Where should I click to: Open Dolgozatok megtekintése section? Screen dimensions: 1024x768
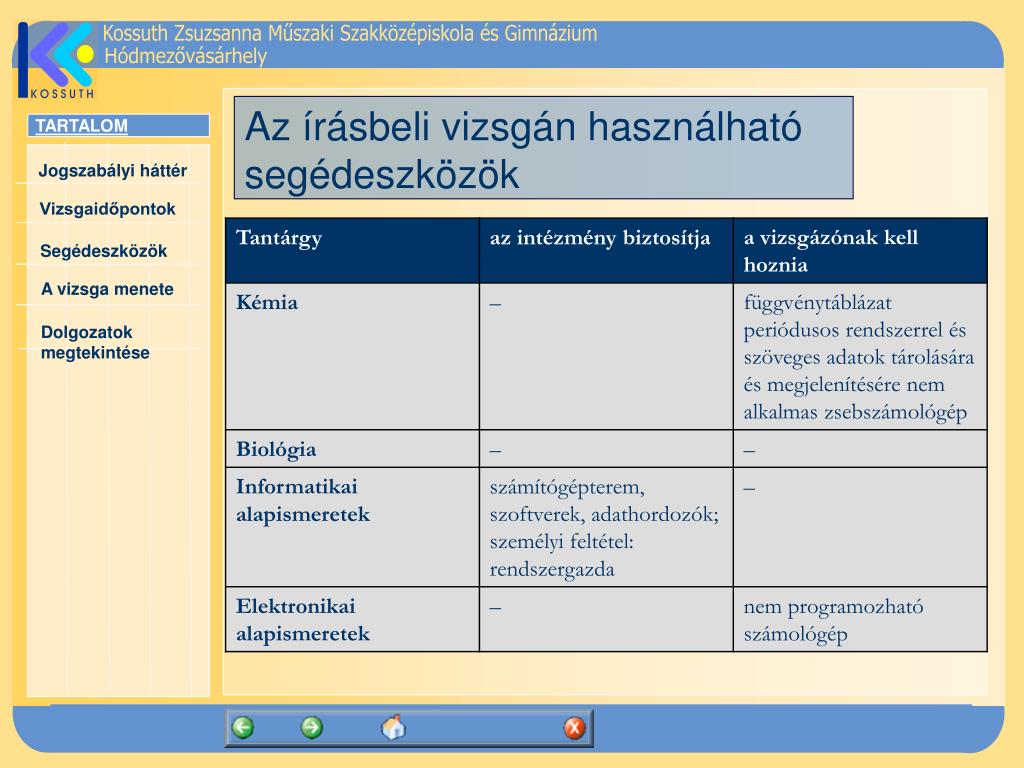click(95, 342)
